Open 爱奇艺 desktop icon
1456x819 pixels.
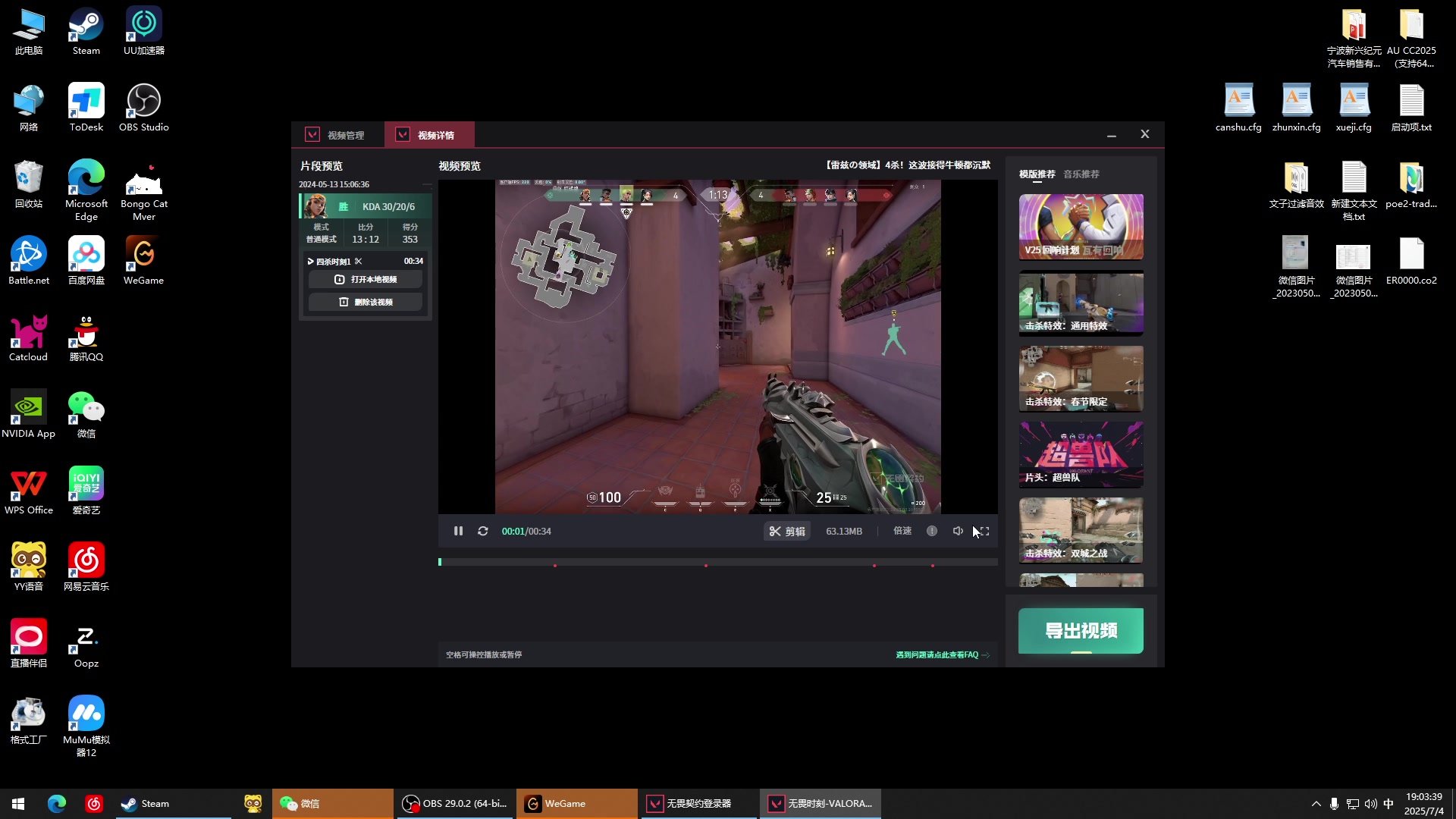point(86,491)
